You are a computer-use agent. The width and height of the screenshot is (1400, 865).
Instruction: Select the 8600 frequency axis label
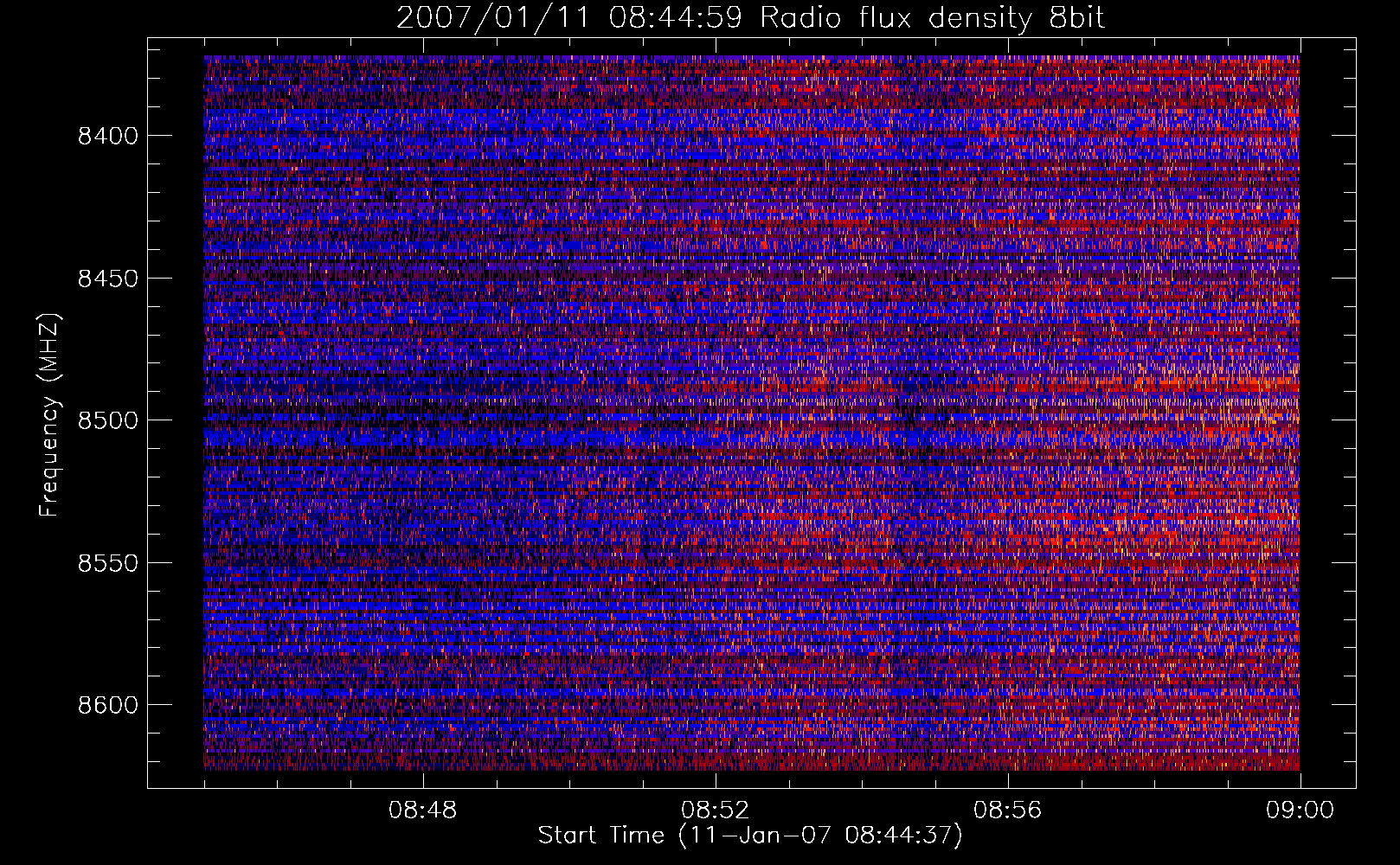(108, 705)
